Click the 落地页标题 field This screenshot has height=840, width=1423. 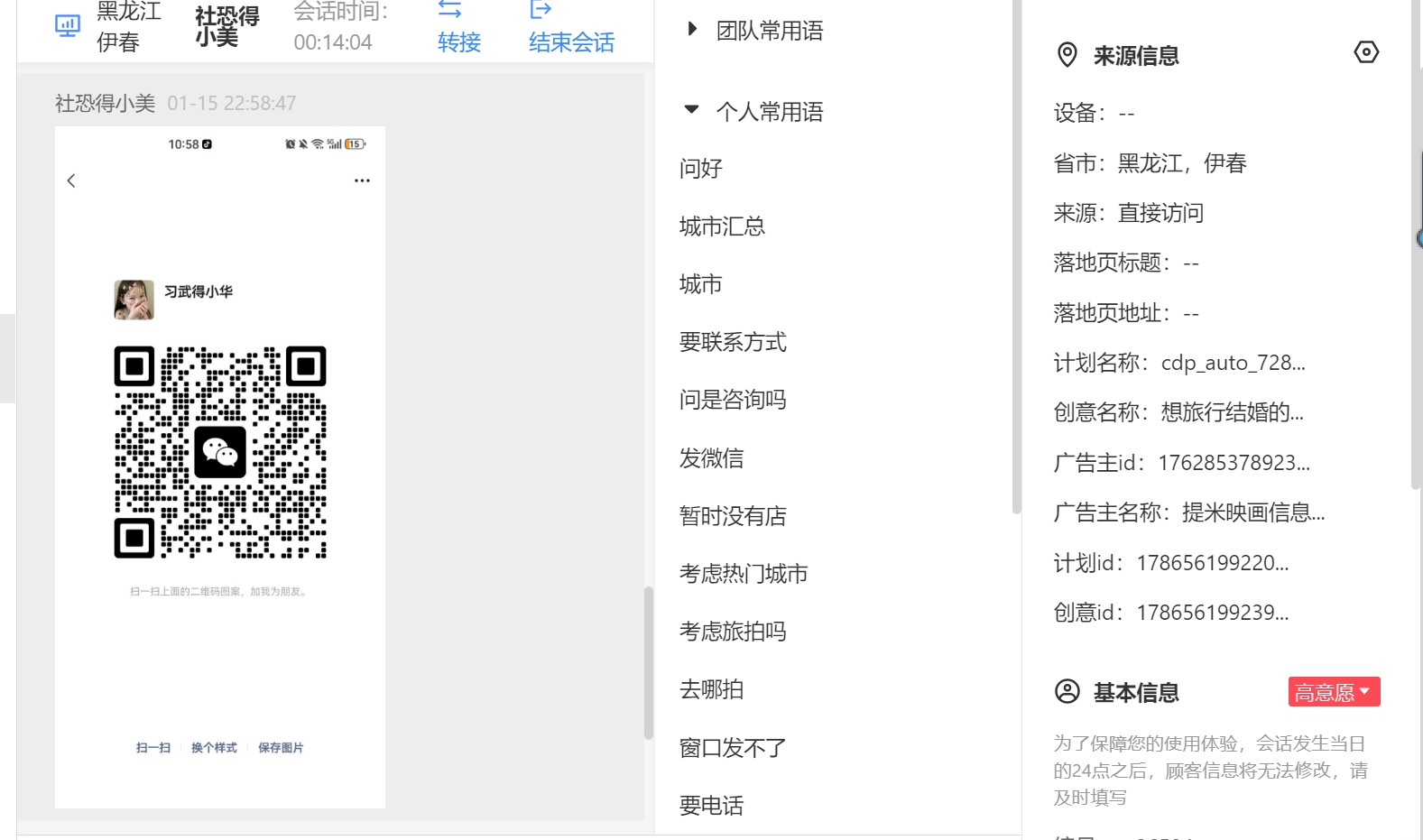pos(1126,263)
